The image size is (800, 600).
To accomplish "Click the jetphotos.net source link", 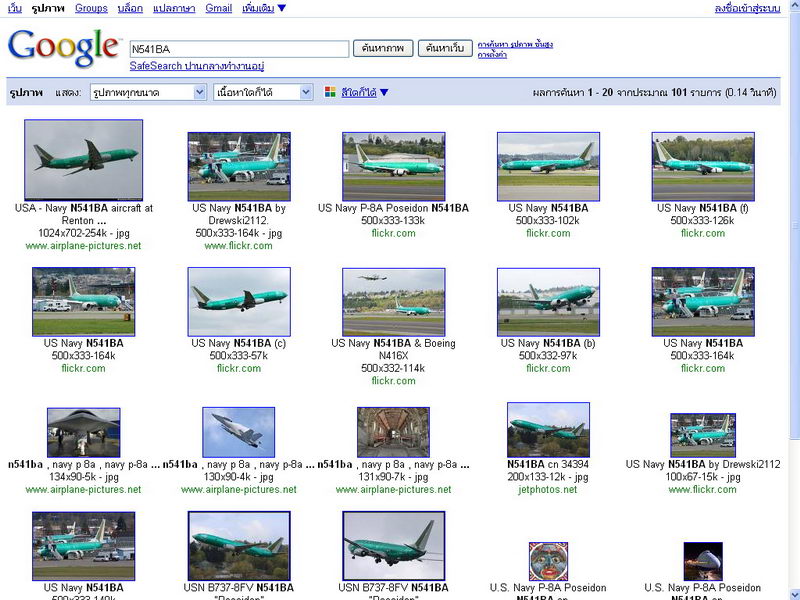I will [x=548, y=490].
